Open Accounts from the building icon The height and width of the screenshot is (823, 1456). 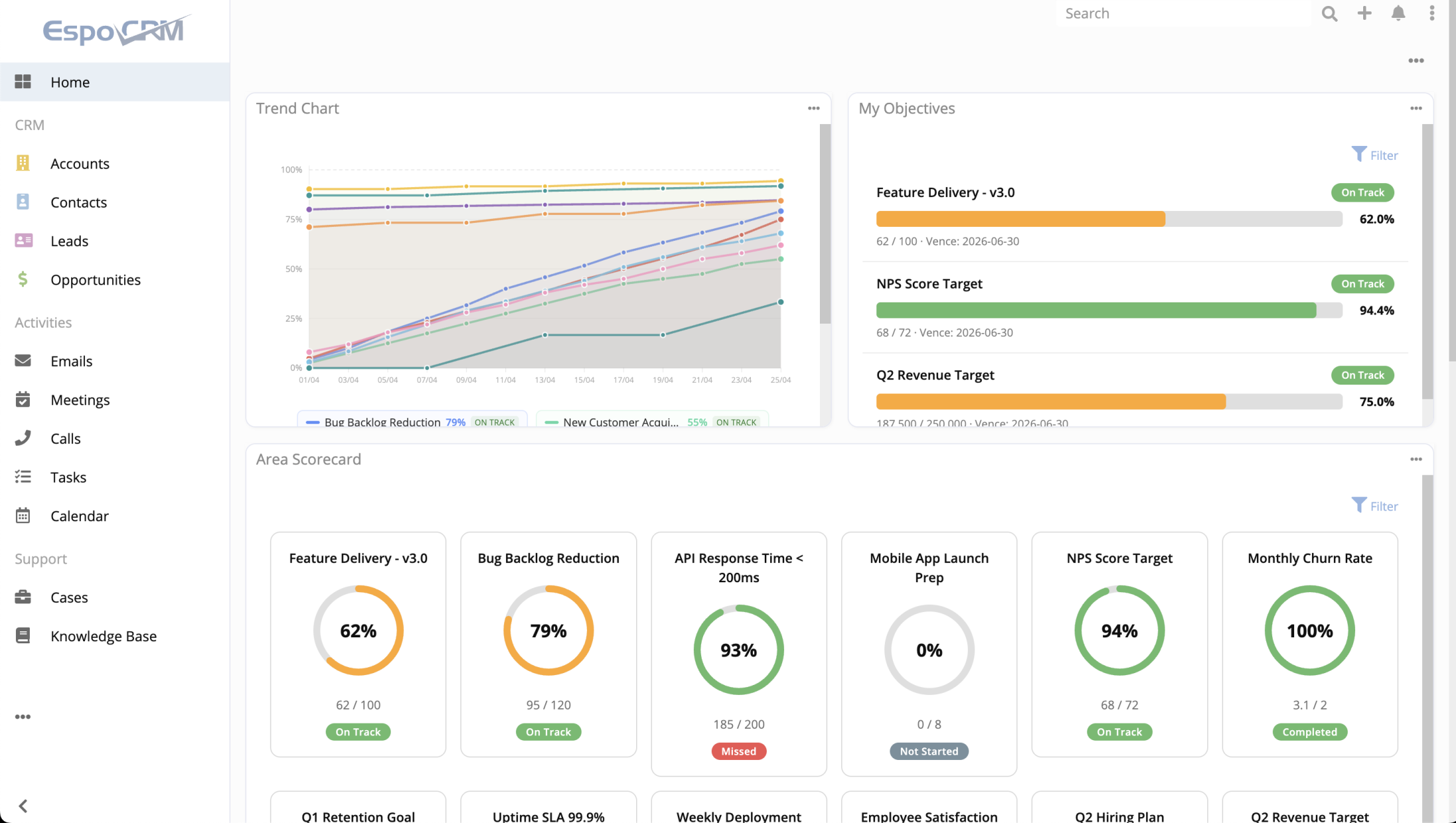(x=23, y=163)
